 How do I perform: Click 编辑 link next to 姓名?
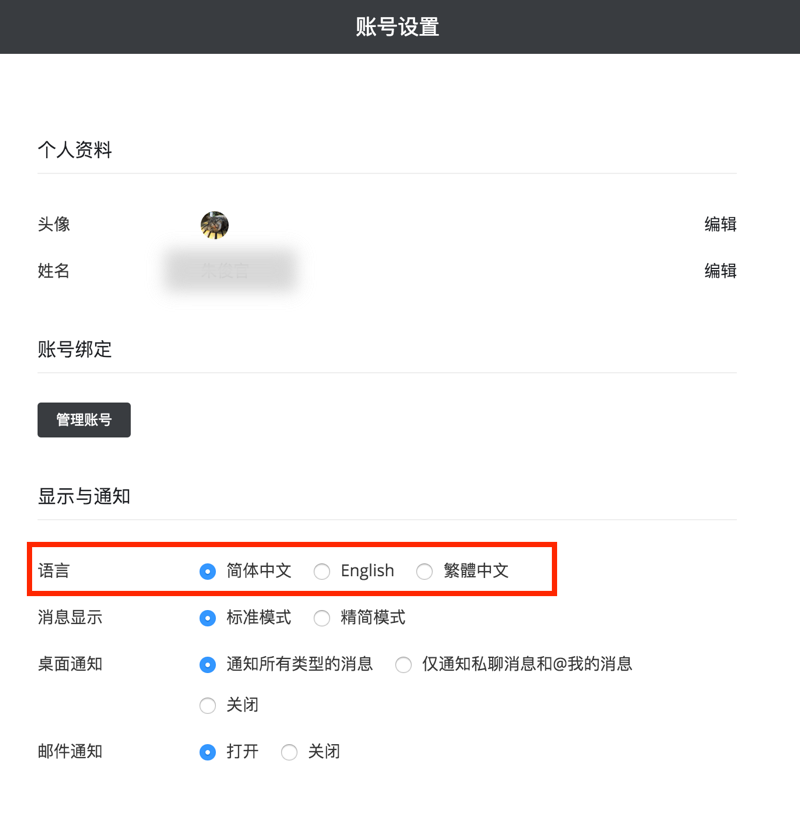coord(720,271)
